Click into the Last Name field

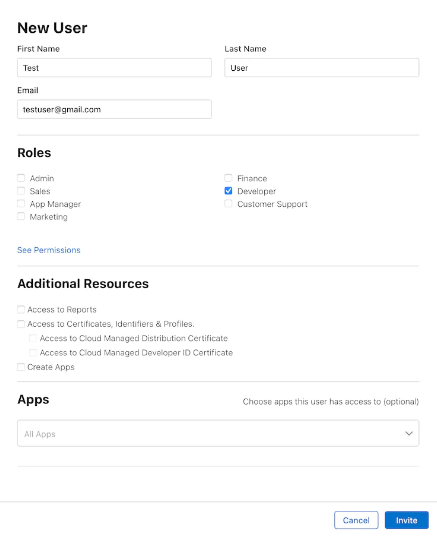[322, 68]
